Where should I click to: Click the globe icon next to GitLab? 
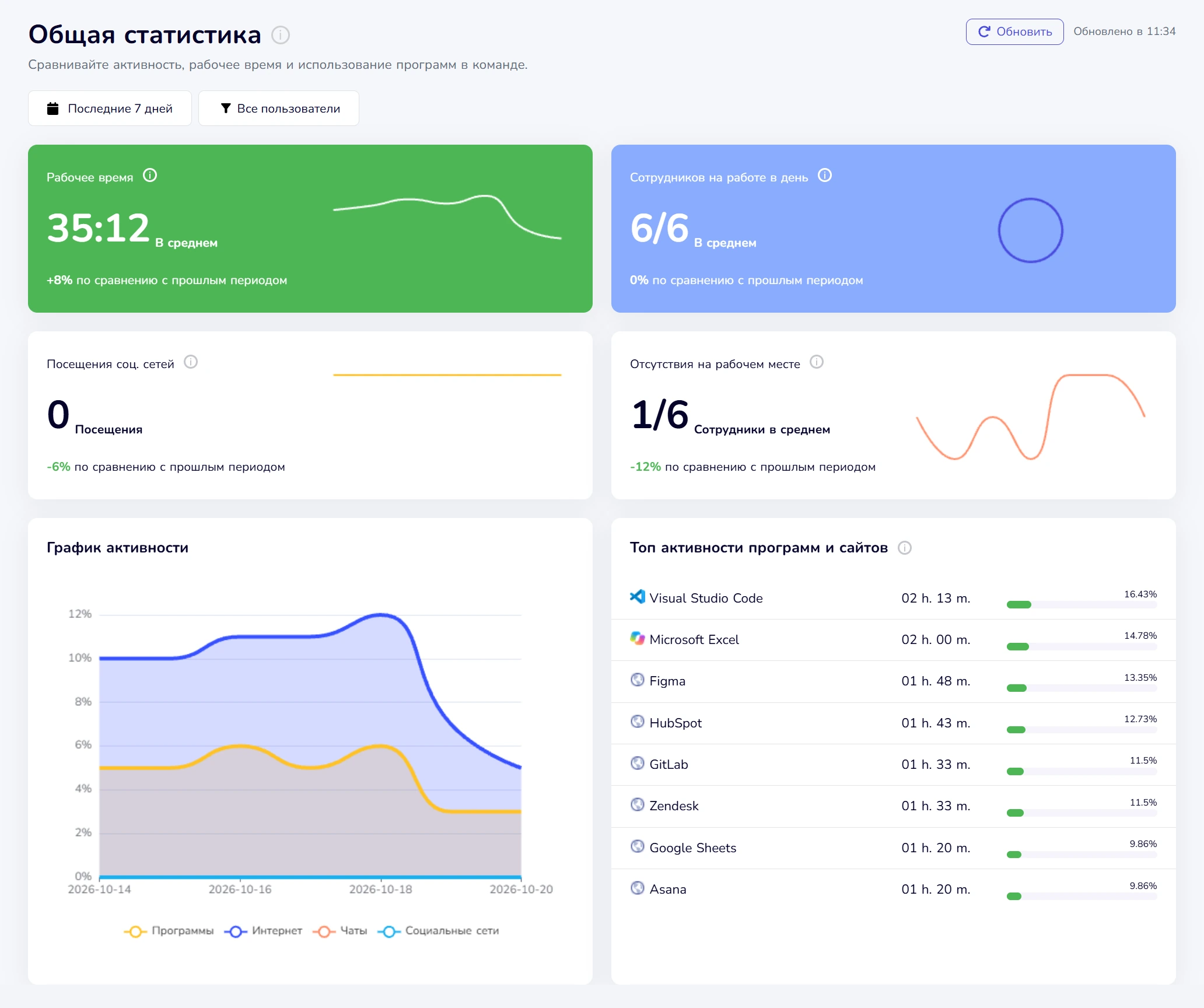click(x=638, y=763)
